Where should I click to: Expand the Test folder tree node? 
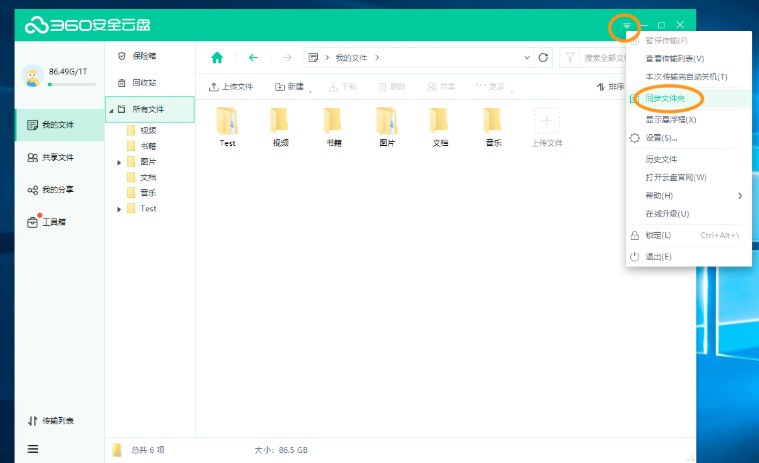120,209
